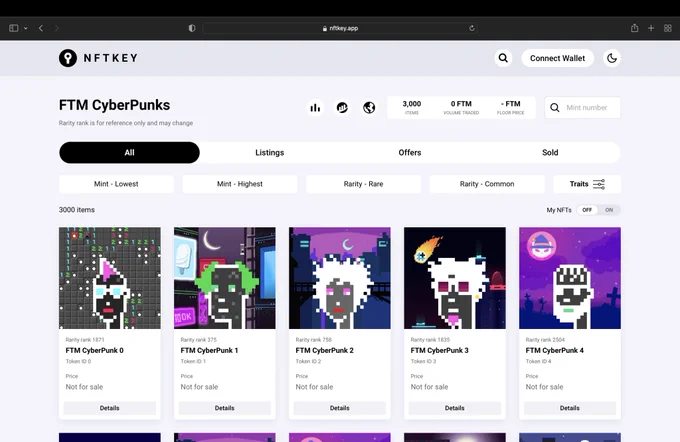Toggle dark mode with the moon icon
The height and width of the screenshot is (442, 680).
click(x=611, y=58)
